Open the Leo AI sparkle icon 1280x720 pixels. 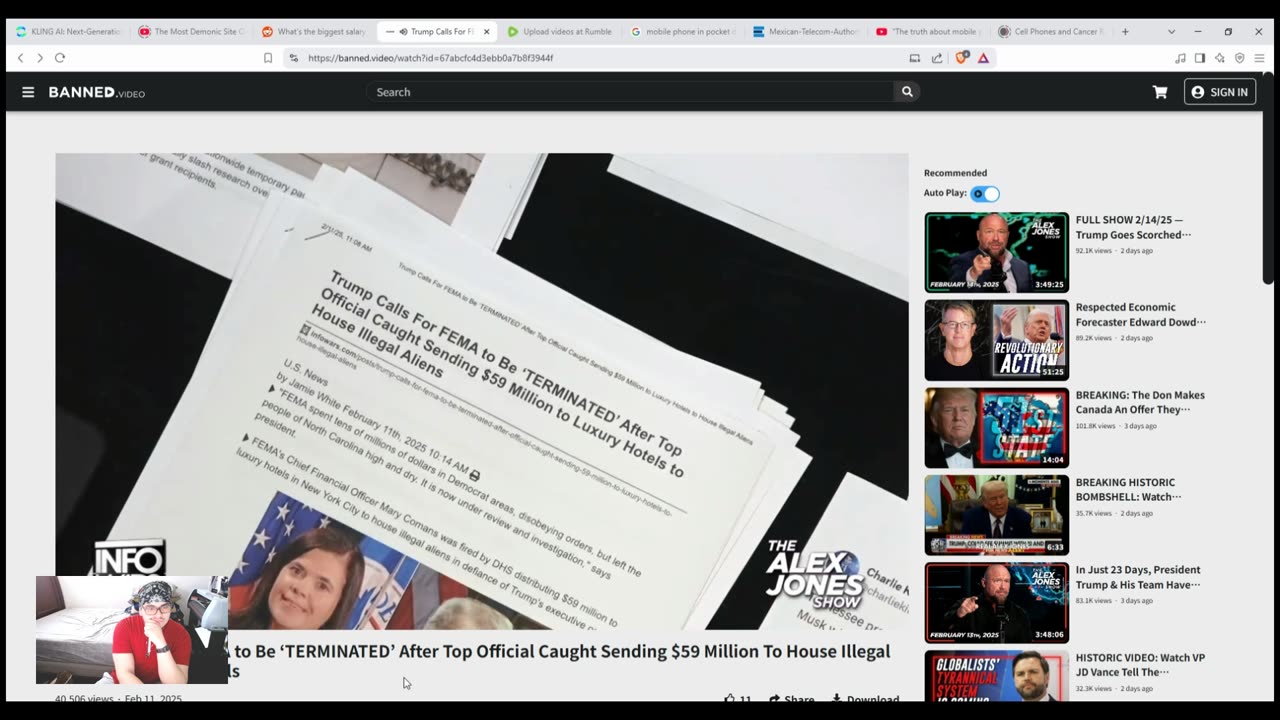coord(1220,58)
